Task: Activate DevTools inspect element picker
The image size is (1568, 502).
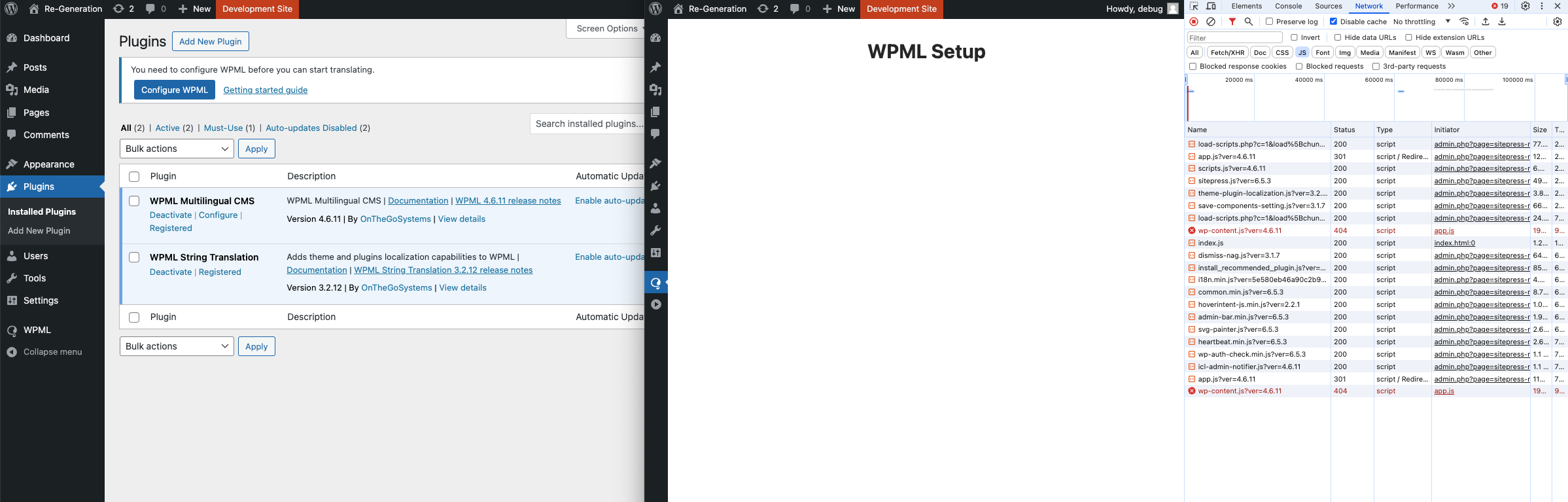Action: point(1194,6)
